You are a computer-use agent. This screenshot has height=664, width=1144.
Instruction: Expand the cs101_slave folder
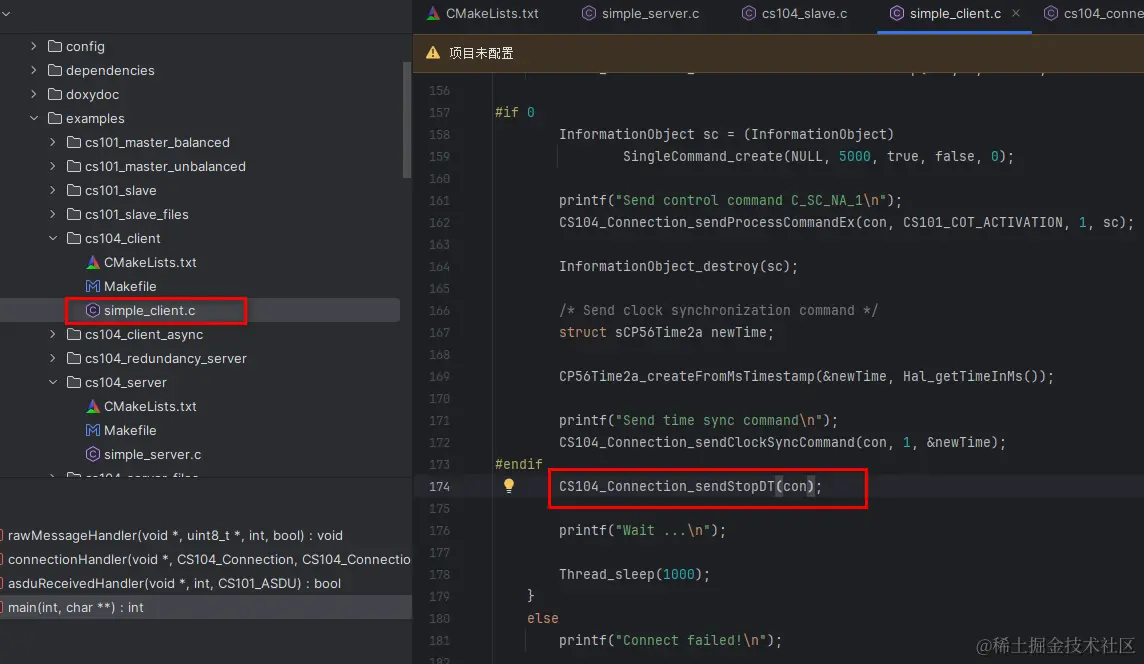coord(53,190)
